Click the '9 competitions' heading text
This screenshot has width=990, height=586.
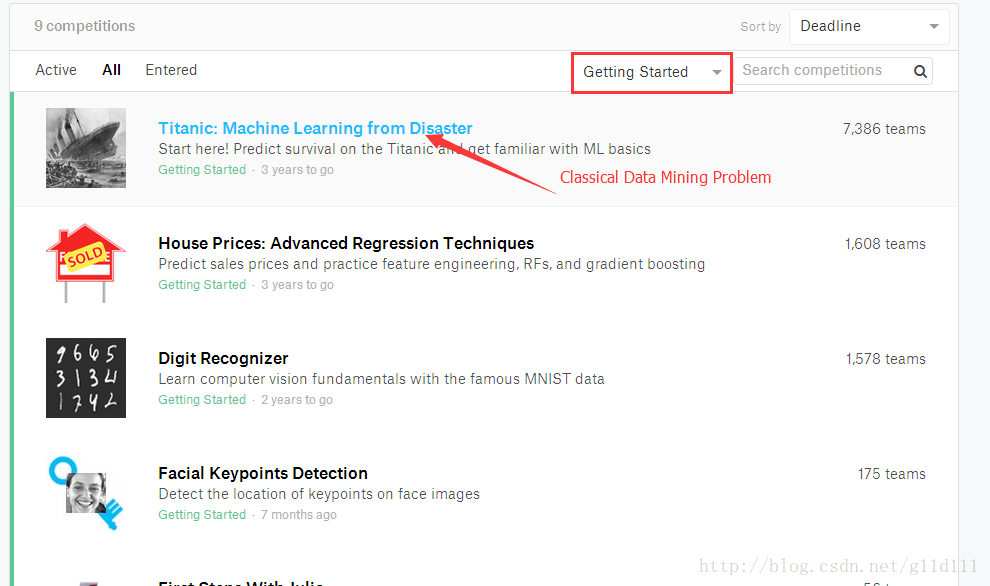tap(85, 26)
